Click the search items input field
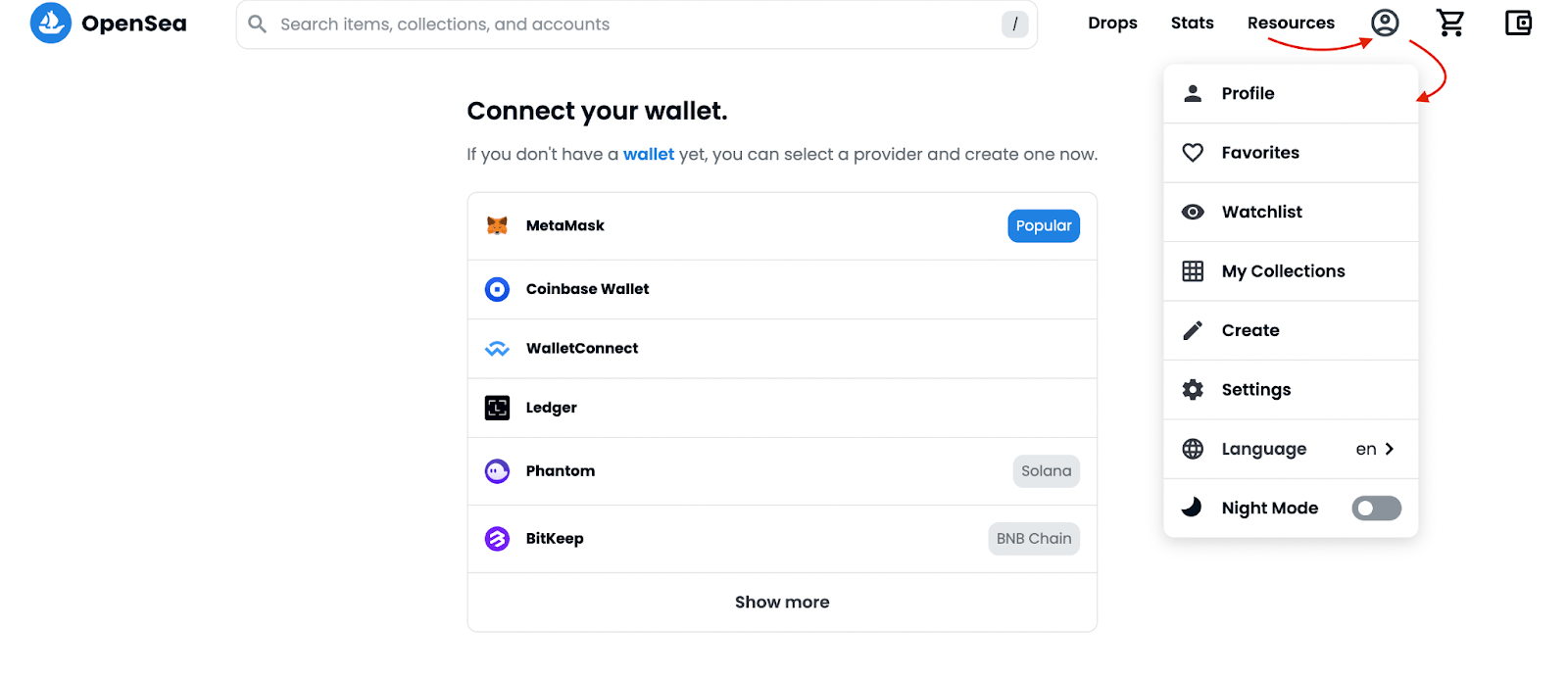Image resolution: width=1568 pixels, height=680 pixels. (x=627, y=24)
